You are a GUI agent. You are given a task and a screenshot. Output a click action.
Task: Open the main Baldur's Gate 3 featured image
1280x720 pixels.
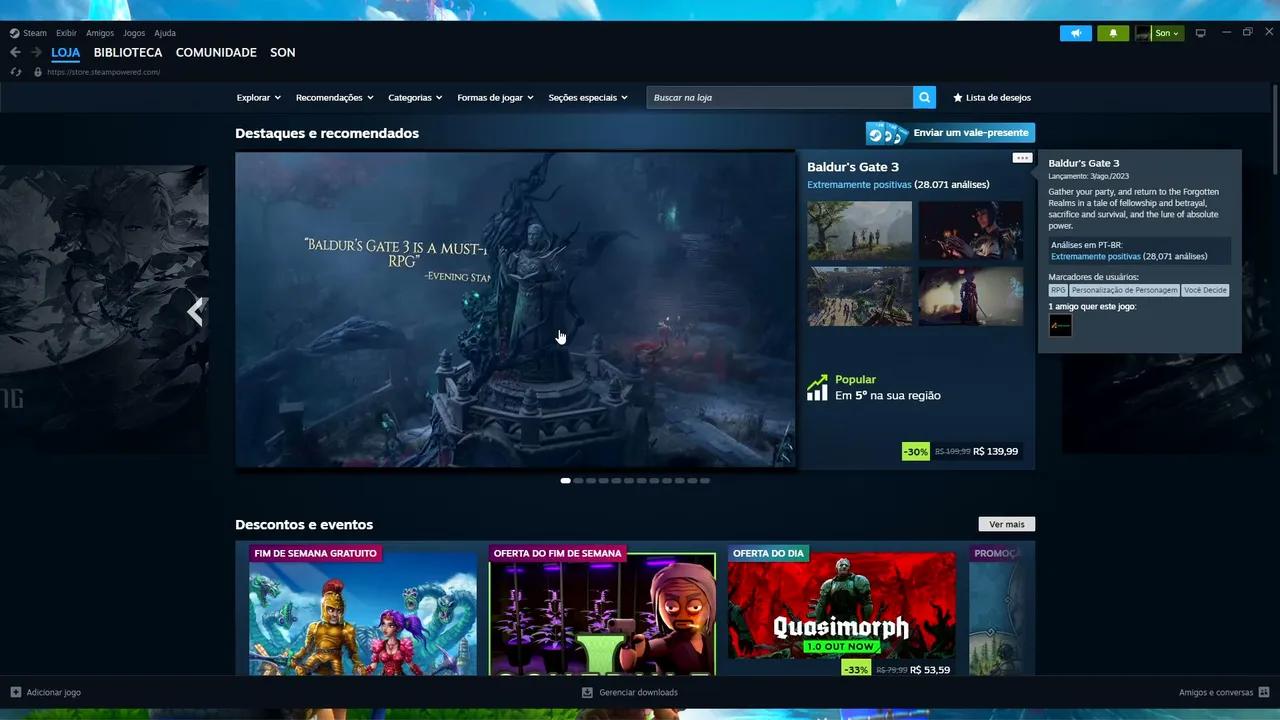tap(515, 309)
